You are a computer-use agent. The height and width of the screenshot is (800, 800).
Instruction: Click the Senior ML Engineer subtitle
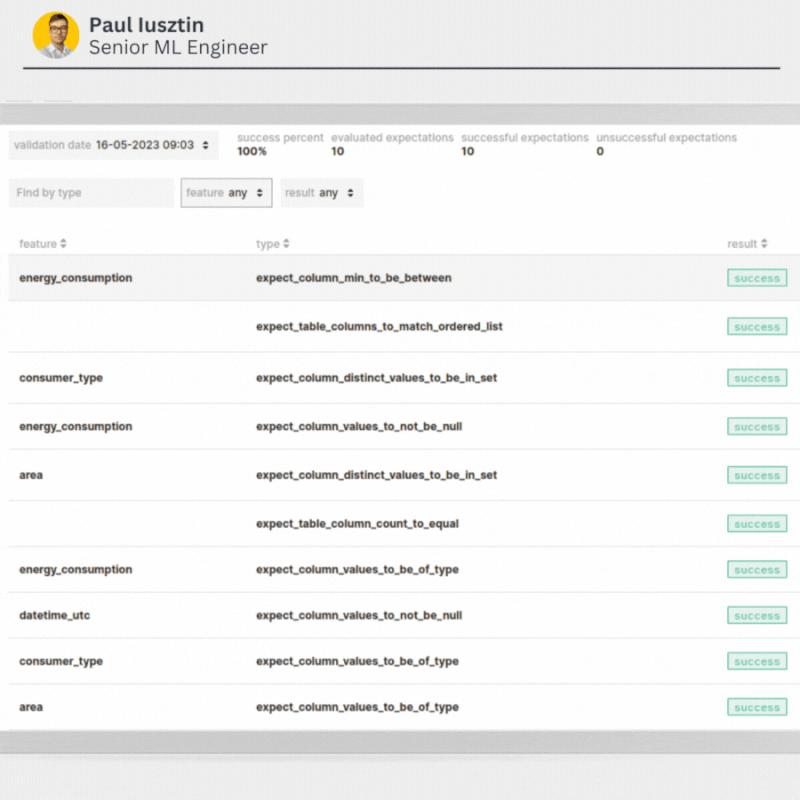178,47
